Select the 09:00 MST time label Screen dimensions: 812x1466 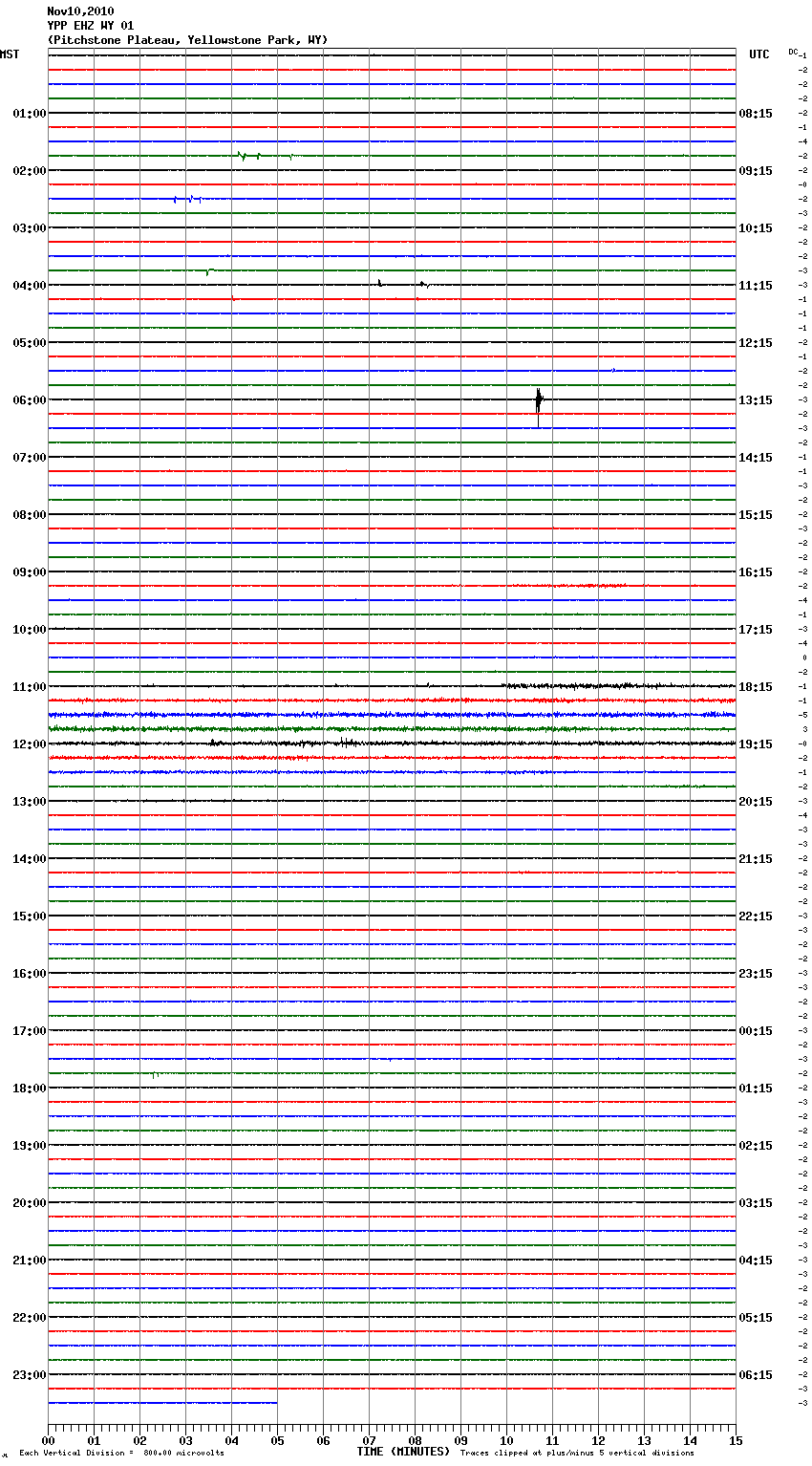29,572
